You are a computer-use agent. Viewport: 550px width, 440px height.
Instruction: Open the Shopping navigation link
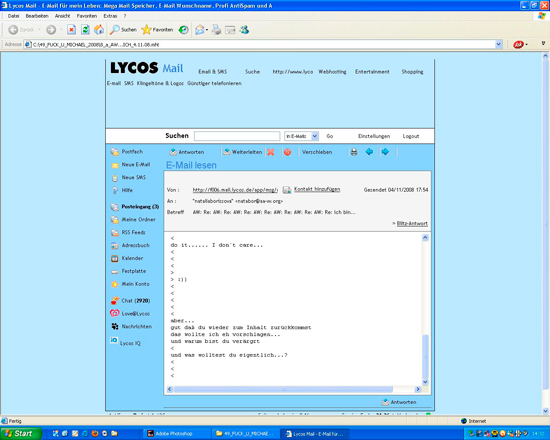(412, 72)
